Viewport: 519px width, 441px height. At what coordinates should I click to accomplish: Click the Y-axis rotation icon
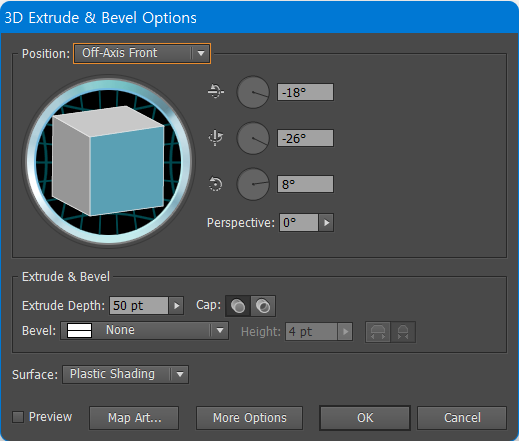[x=216, y=137]
